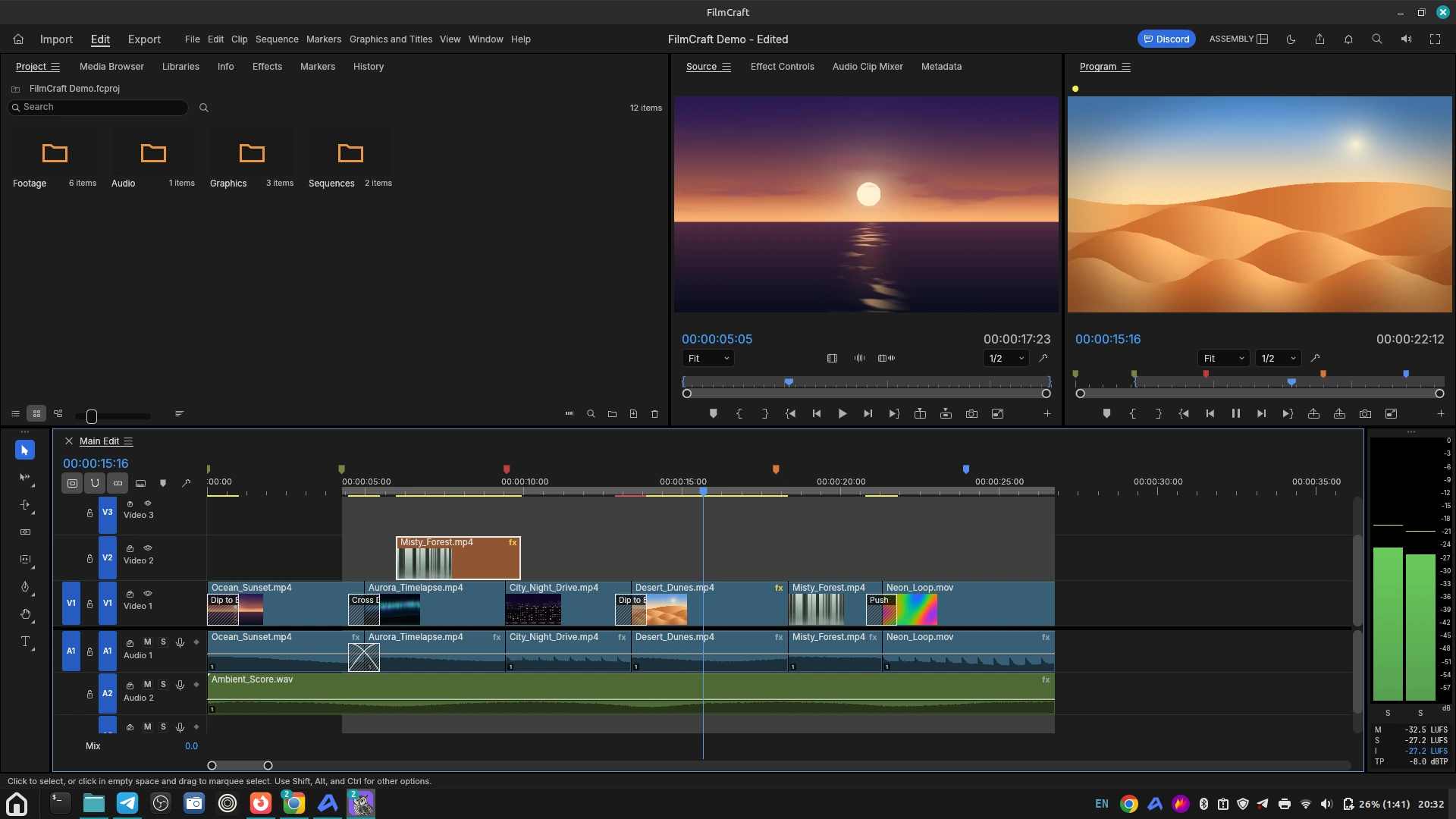Screen dimensions: 1456x819
Task: Click the Home icon in top bar
Action: point(18,39)
